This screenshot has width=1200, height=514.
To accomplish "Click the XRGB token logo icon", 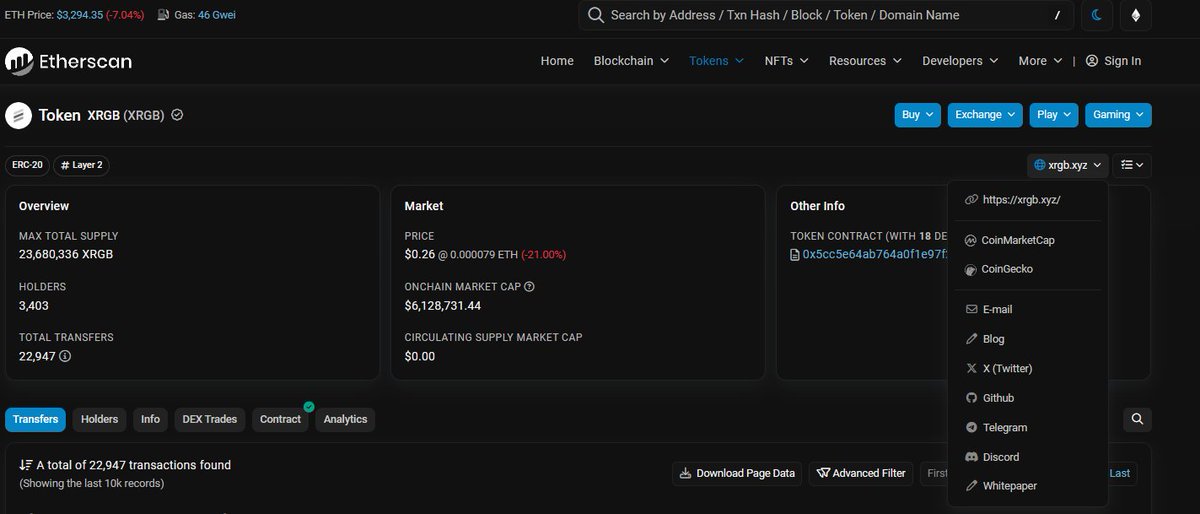I will [x=18, y=115].
